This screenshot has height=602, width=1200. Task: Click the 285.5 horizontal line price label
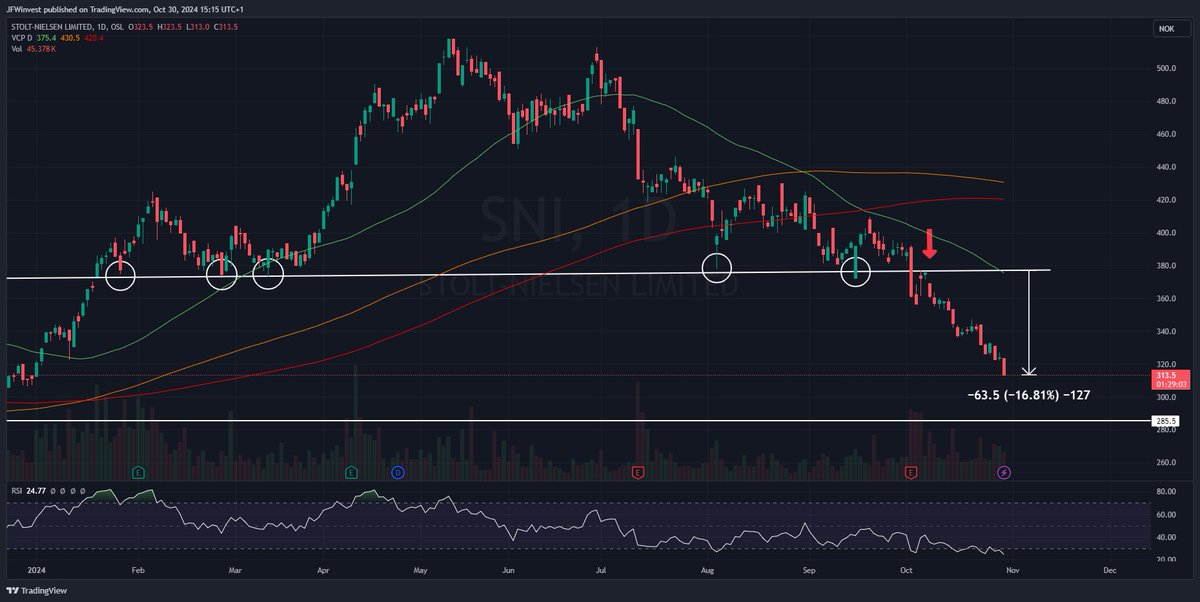coord(1166,422)
